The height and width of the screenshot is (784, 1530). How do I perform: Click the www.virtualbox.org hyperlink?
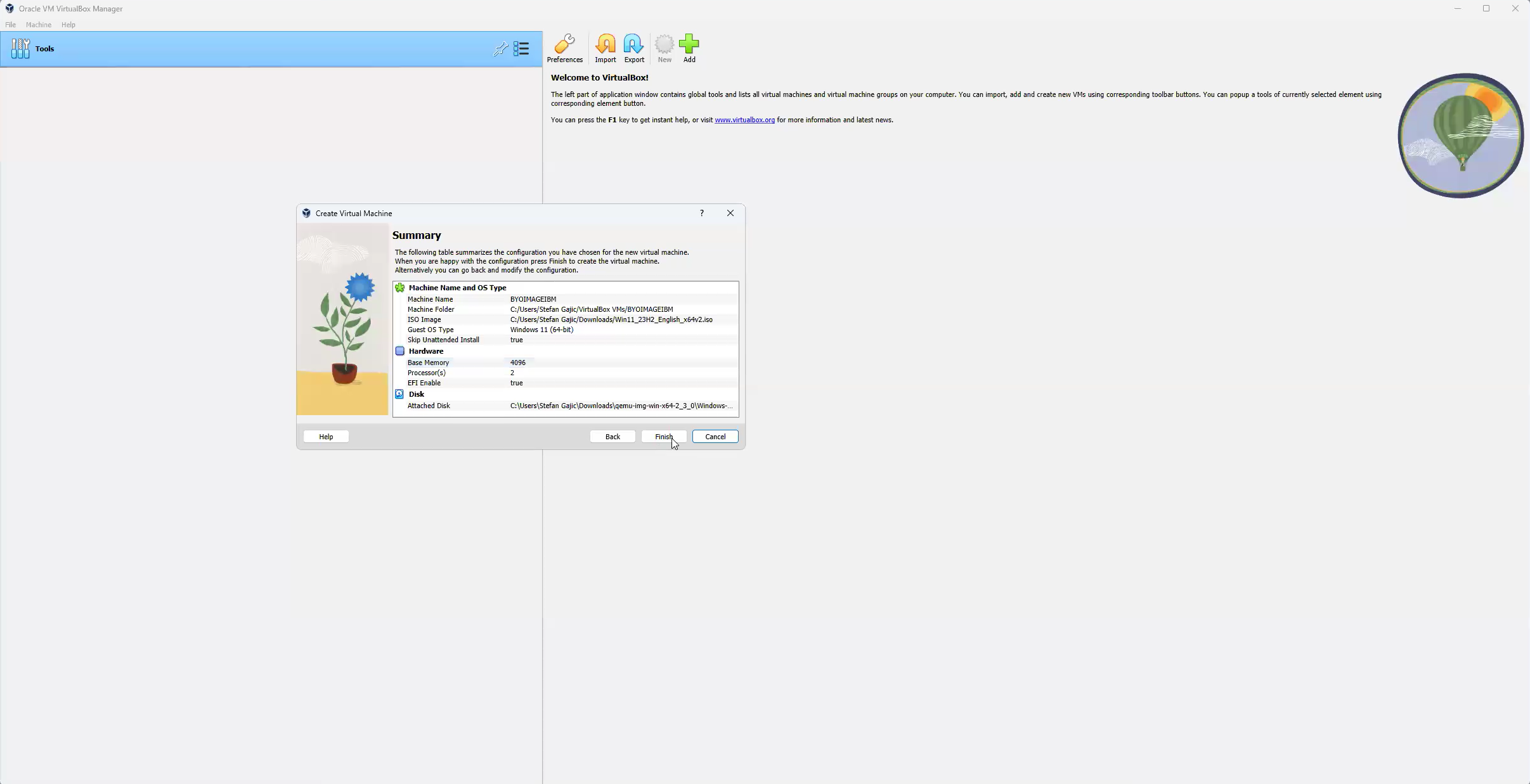745,120
